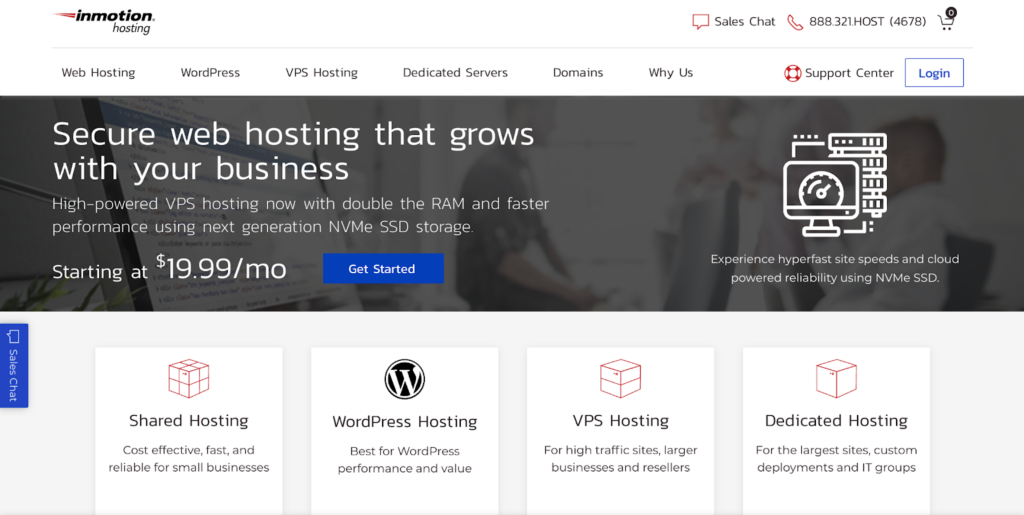Expand the VPS Hosting menu
1024x515 pixels.
321,72
